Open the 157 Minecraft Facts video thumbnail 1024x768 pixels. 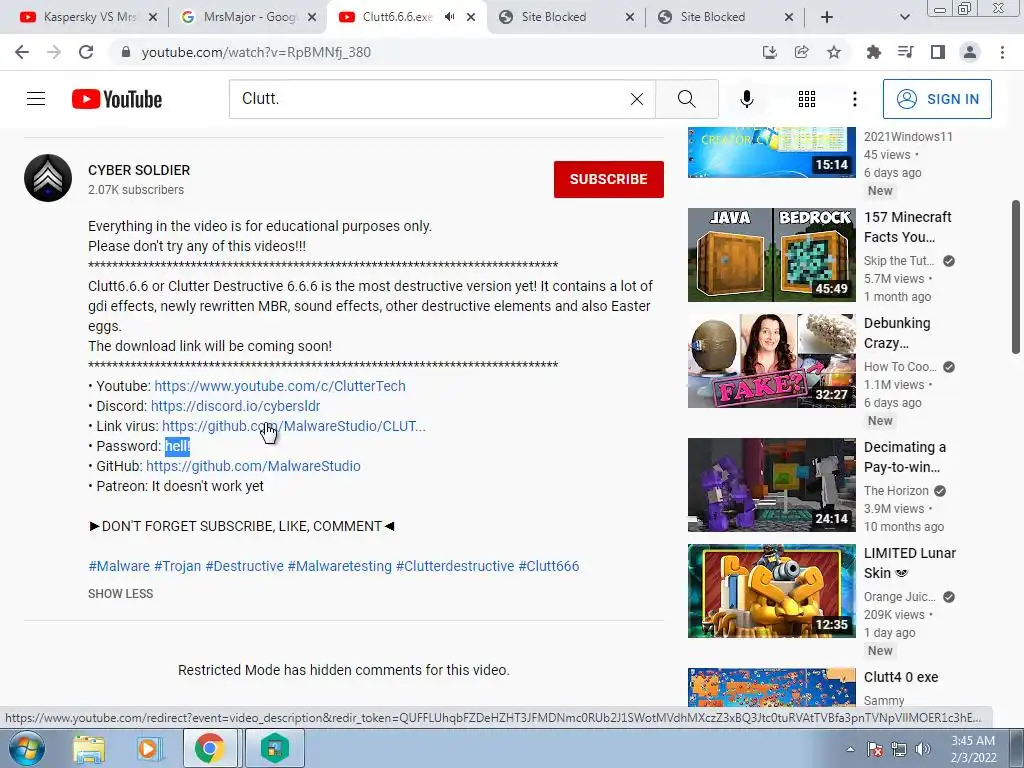(771, 255)
